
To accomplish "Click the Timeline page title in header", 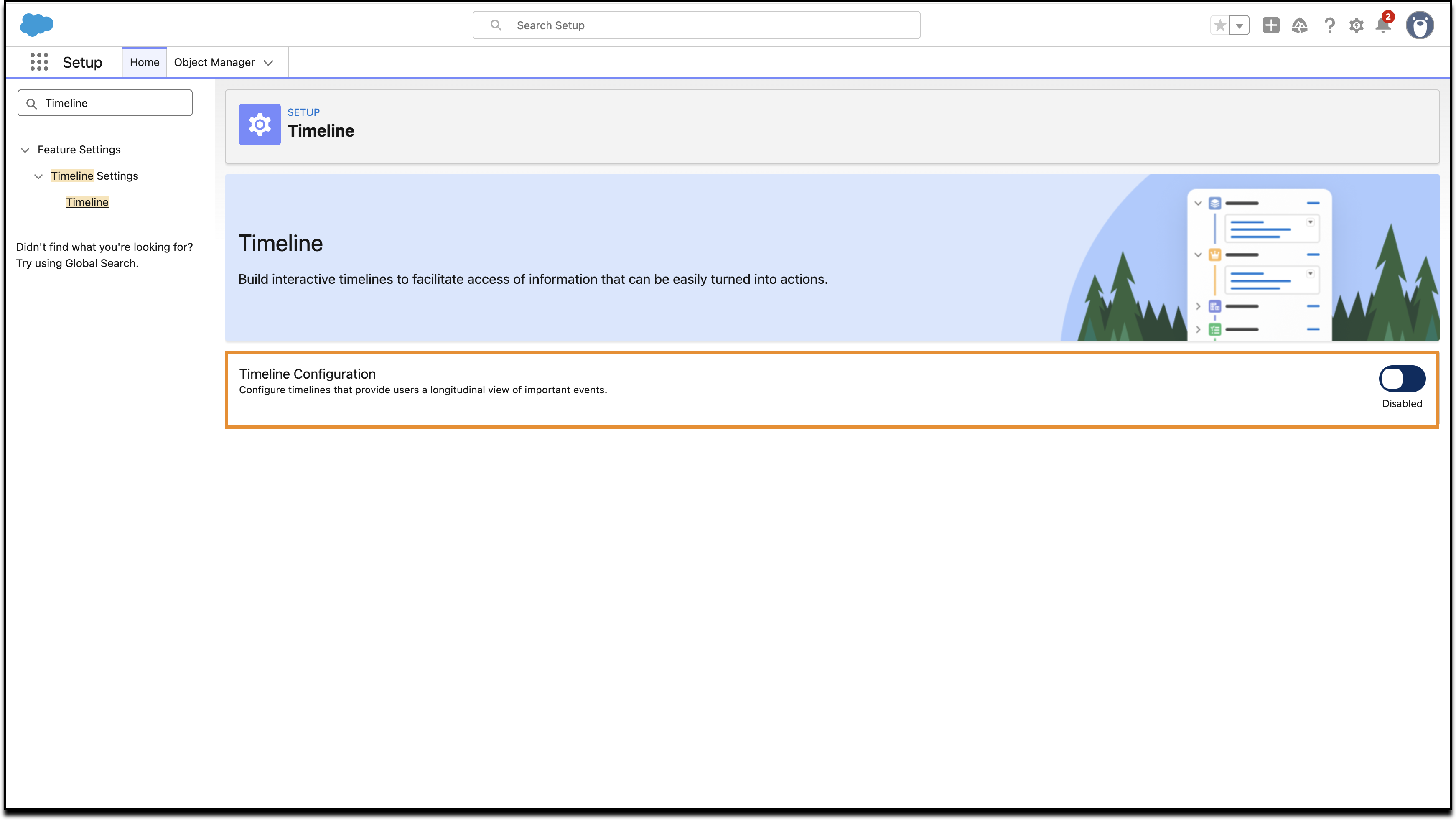I will coord(321,130).
